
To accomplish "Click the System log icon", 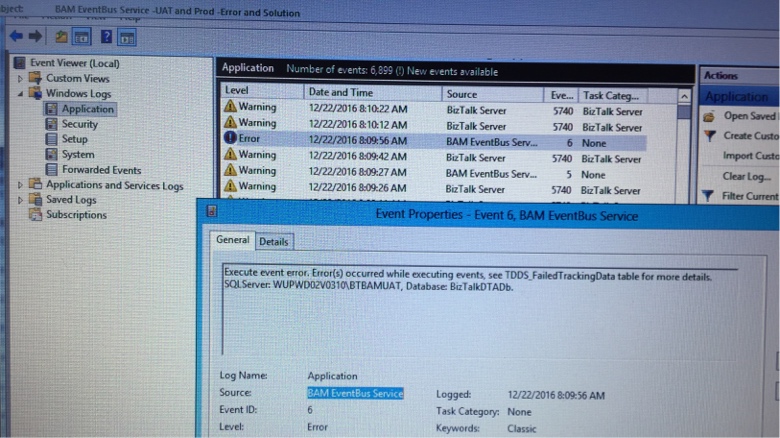I will click(x=51, y=154).
